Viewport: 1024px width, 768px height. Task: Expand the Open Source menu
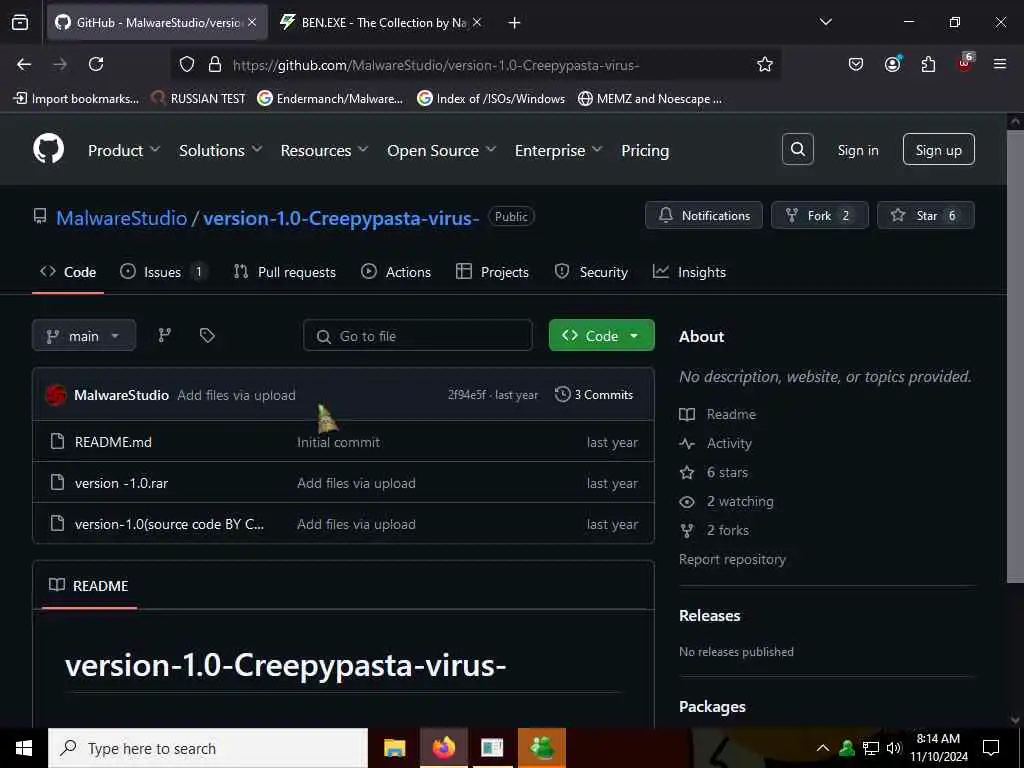[441, 150]
